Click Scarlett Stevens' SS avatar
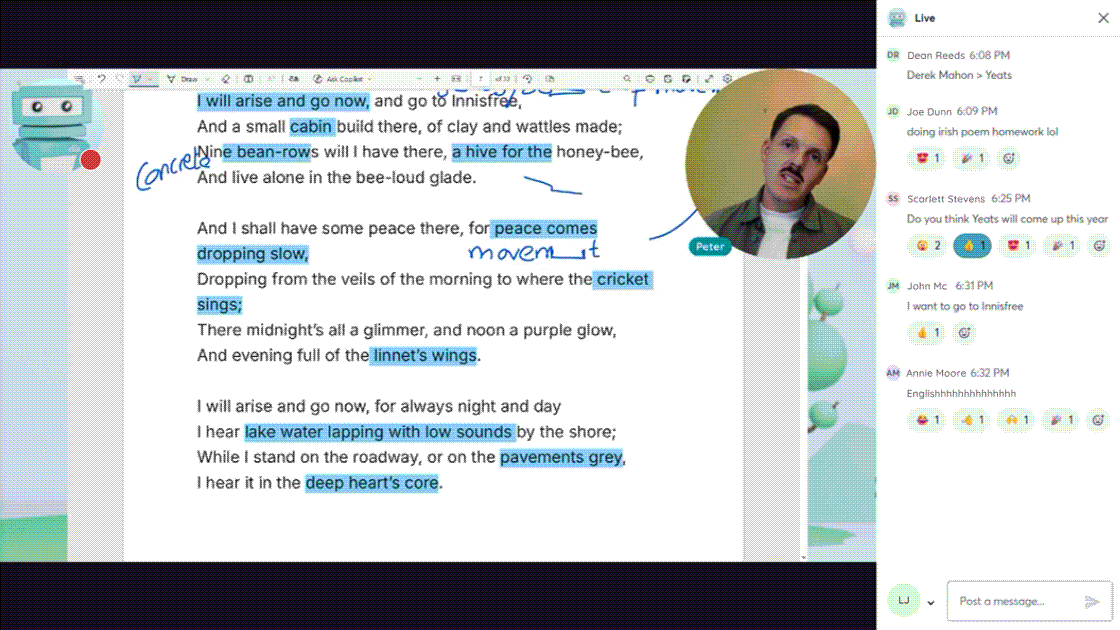This screenshot has width=1120, height=630. (x=893, y=199)
